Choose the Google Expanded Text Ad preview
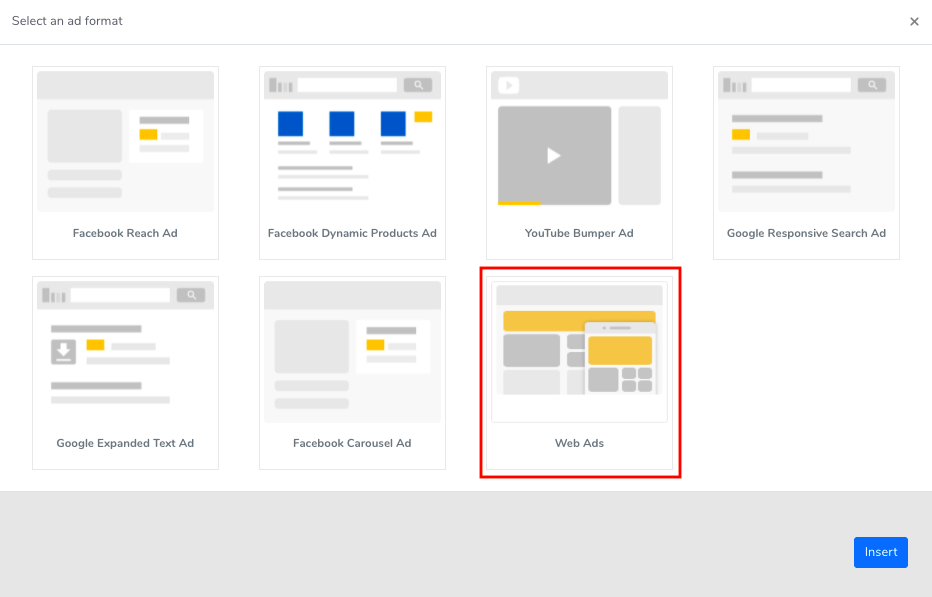This screenshot has height=597, width=932. coord(125,351)
